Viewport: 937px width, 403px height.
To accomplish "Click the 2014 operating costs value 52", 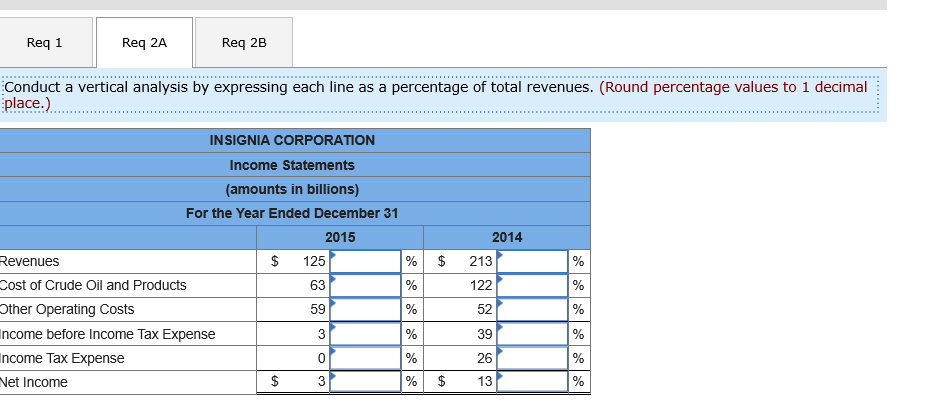I will [485, 309].
